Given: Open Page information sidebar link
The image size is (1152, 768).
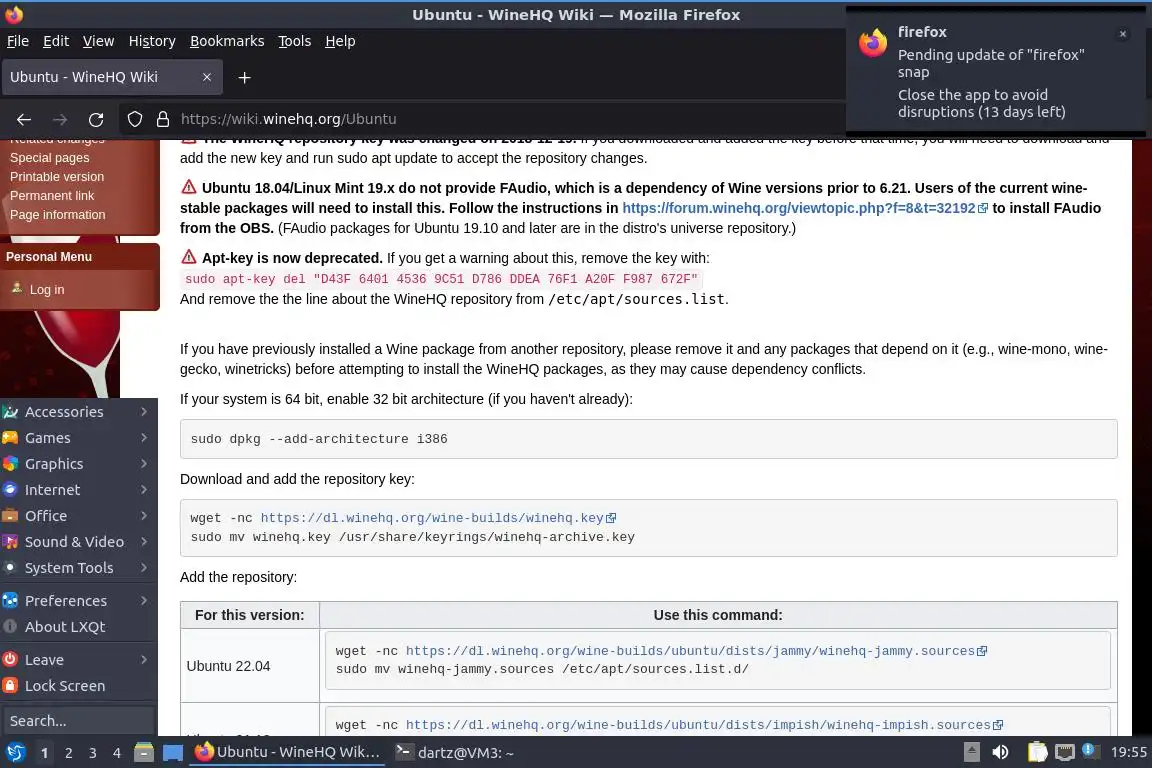Looking at the screenshot, I should pos(57,215).
